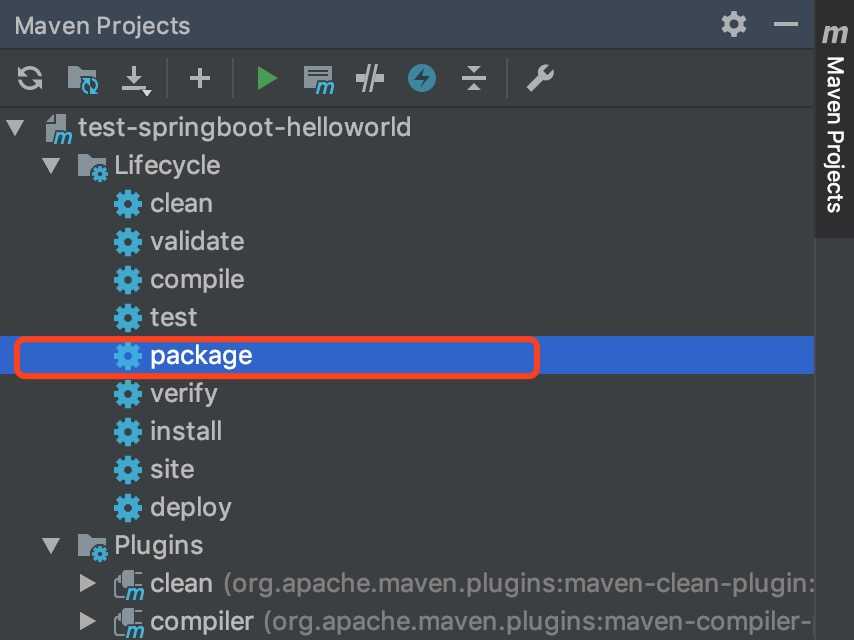Click the Lifecycle label

point(167,166)
